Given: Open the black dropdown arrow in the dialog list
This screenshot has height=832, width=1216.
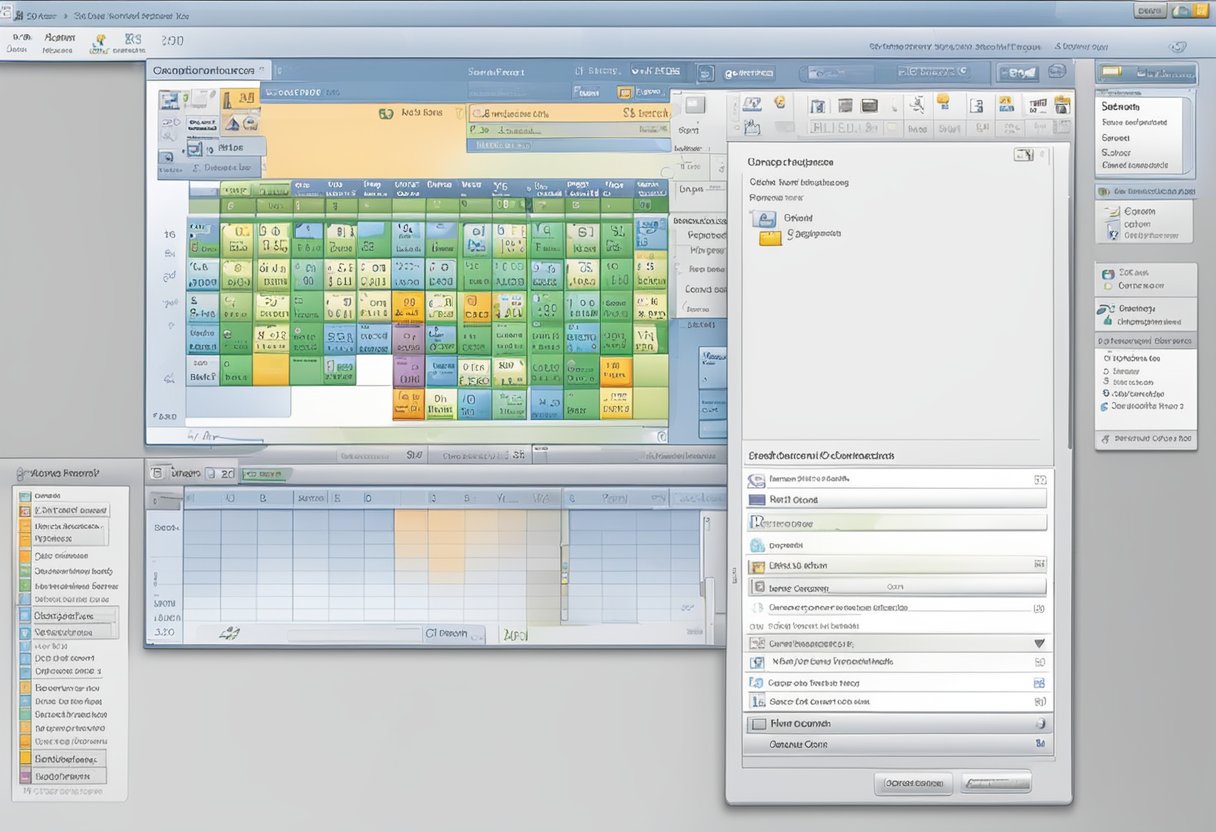Looking at the screenshot, I should [x=1039, y=642].
